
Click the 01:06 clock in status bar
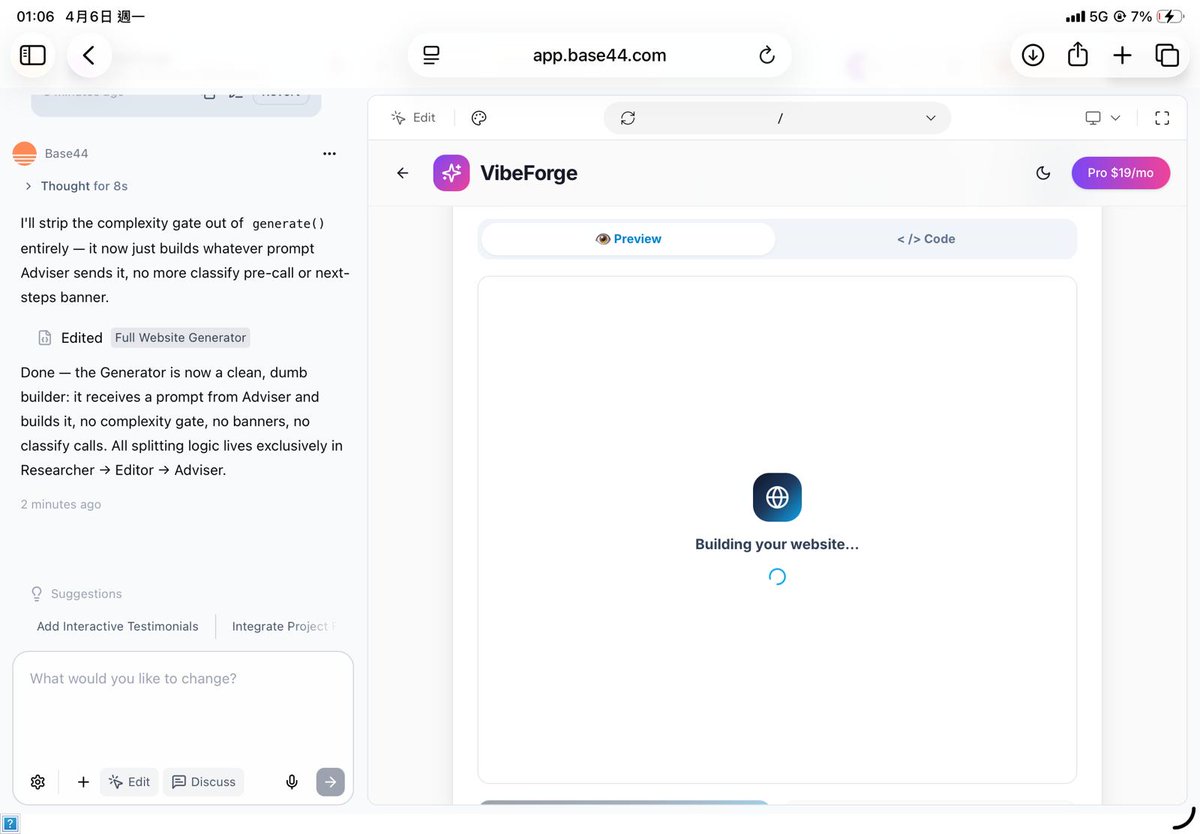click(35, 16)
